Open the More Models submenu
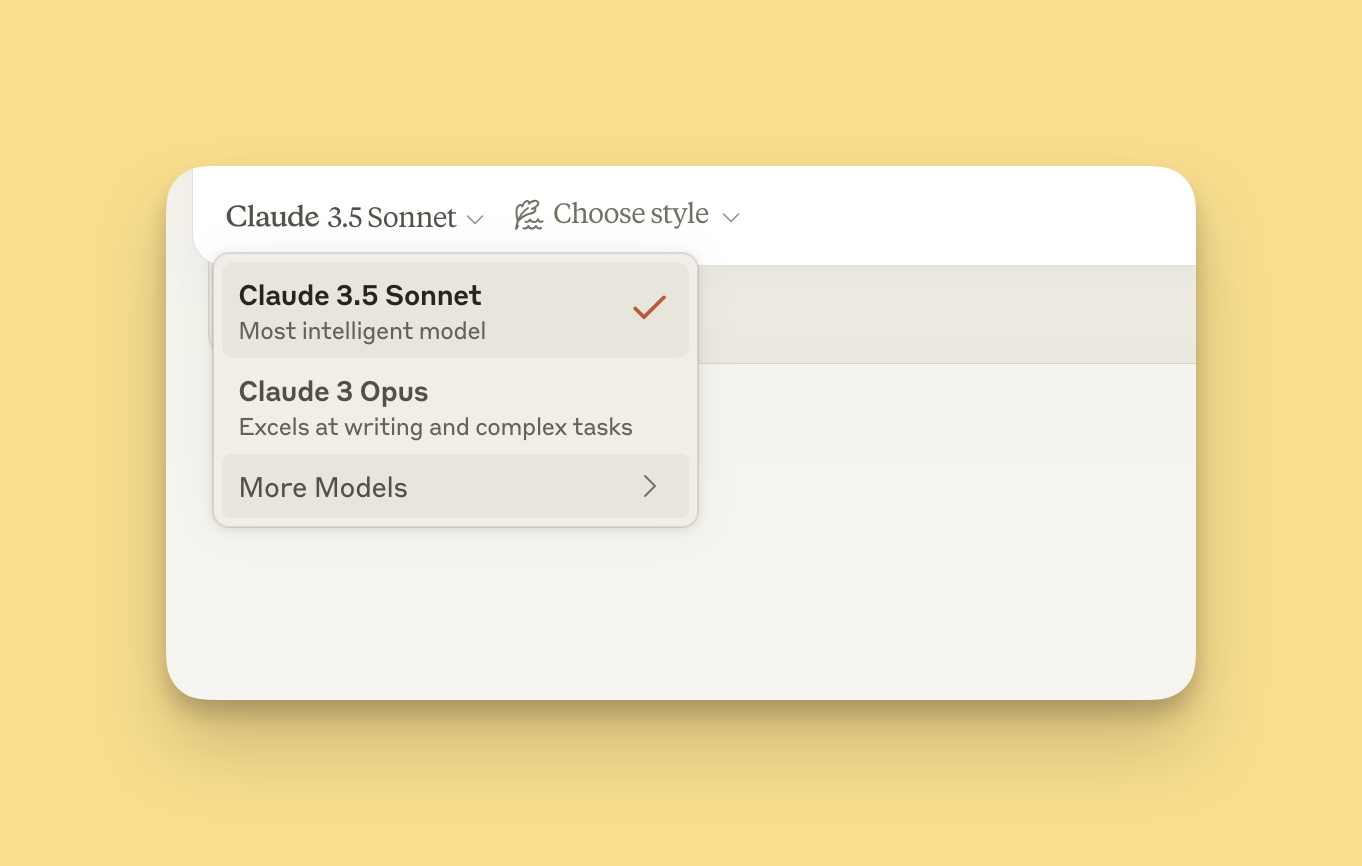Viewport: 1362px width, 866px height. (455, 487)
